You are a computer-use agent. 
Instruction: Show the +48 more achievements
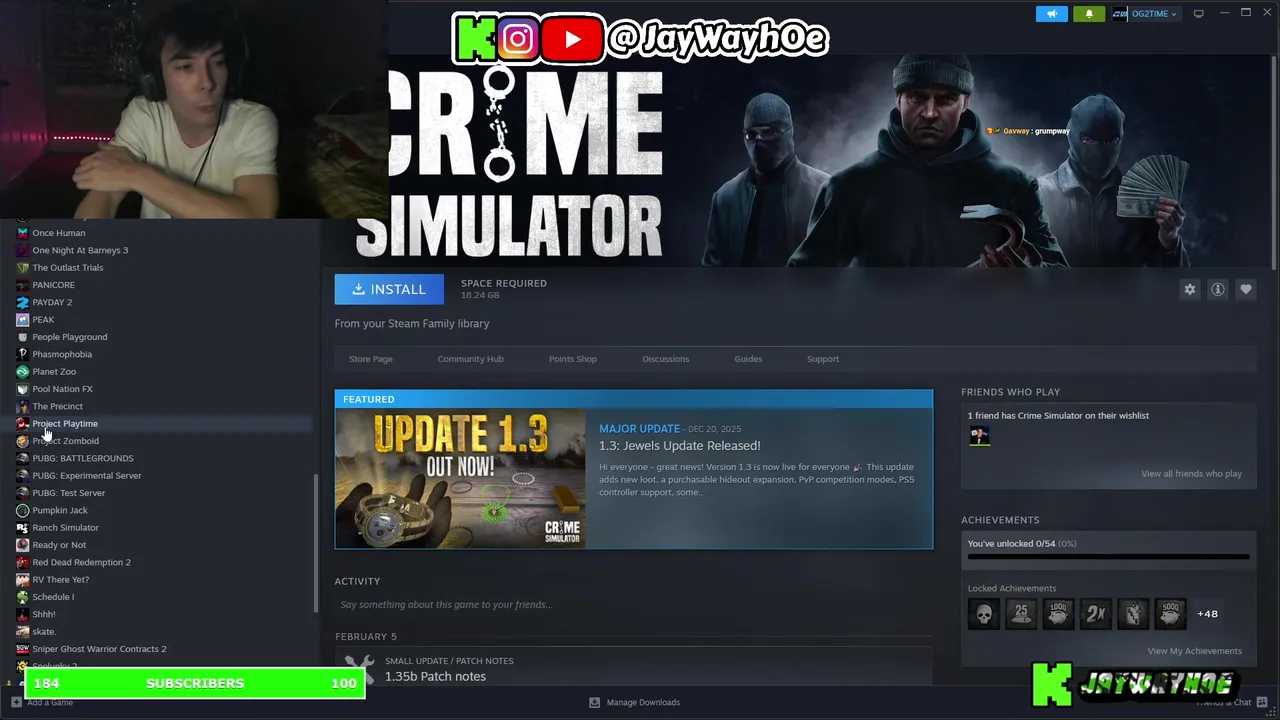tap(1207, 614)
